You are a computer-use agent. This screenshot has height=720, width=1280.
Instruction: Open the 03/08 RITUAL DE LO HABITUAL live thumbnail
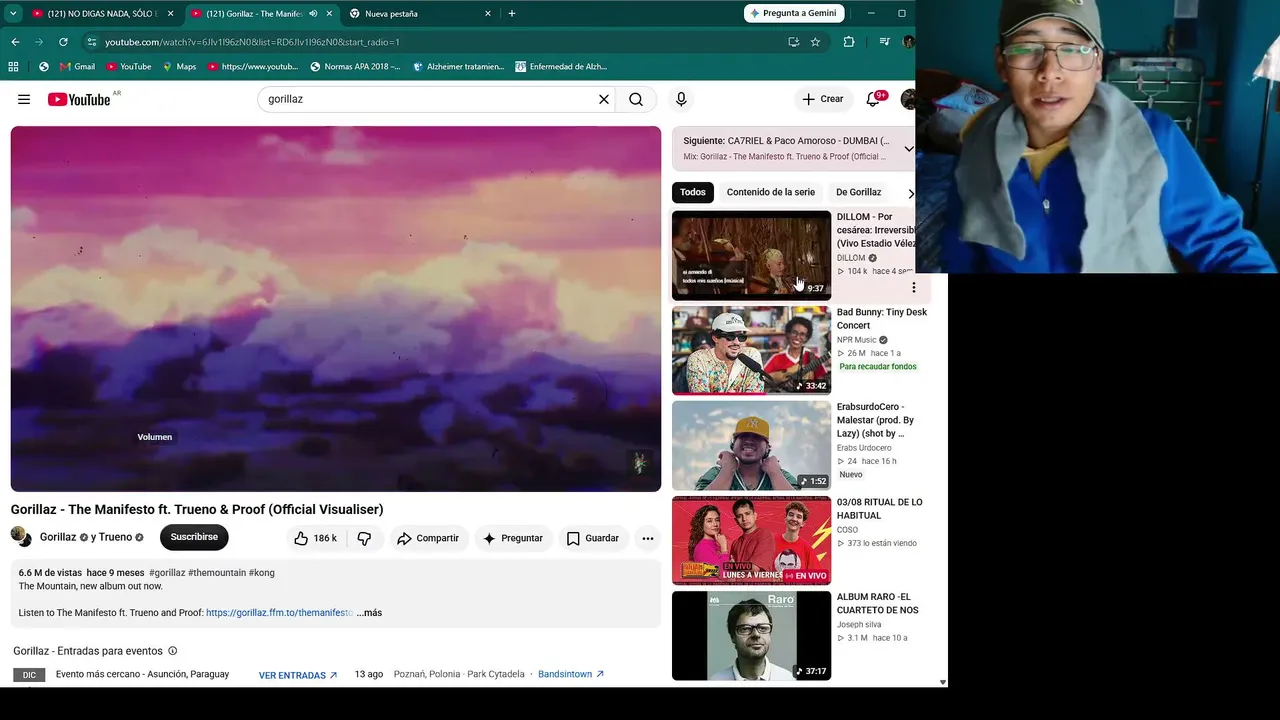pyautogui.click(x=751, y=540)
